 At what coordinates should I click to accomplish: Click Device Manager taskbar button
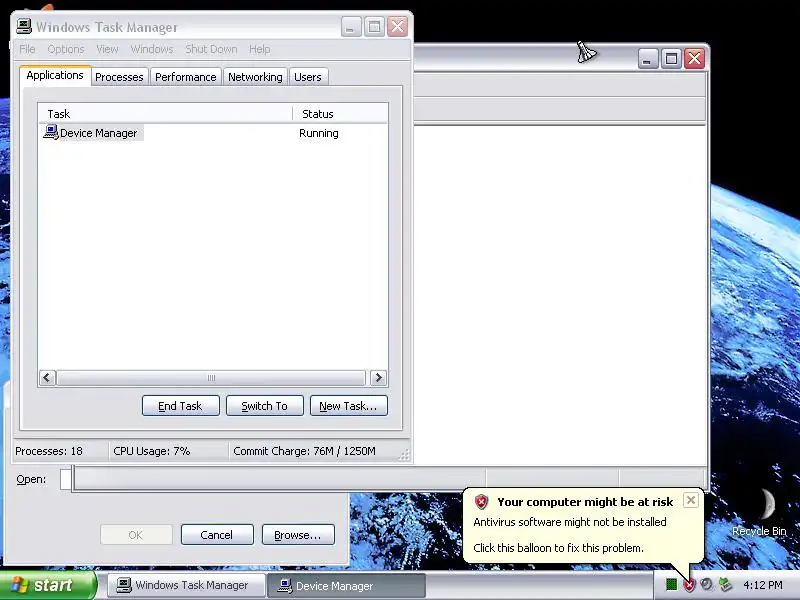[347, 585]
